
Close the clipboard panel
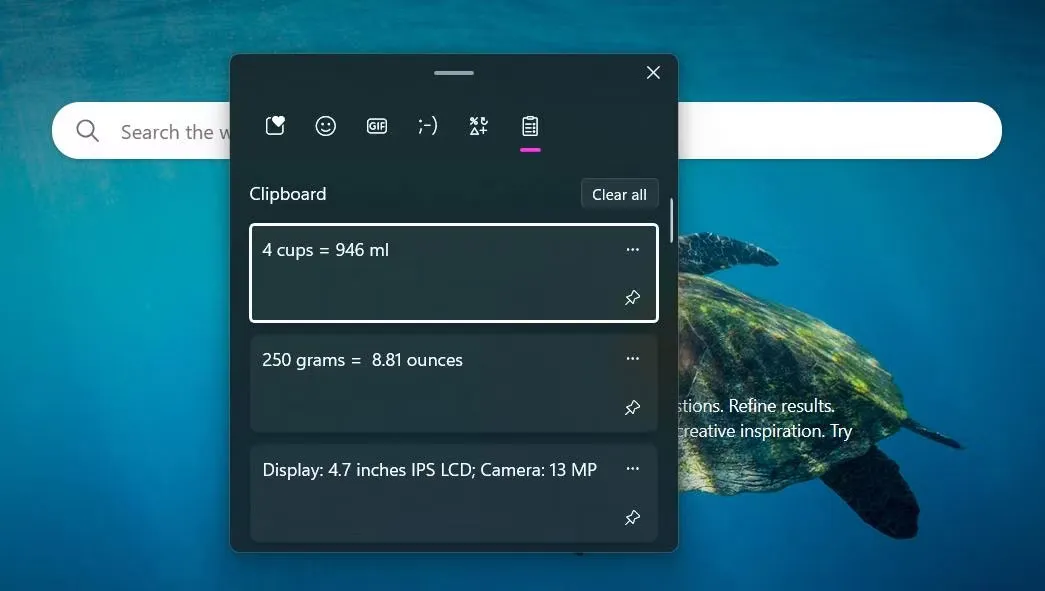(x=653, y=73)
